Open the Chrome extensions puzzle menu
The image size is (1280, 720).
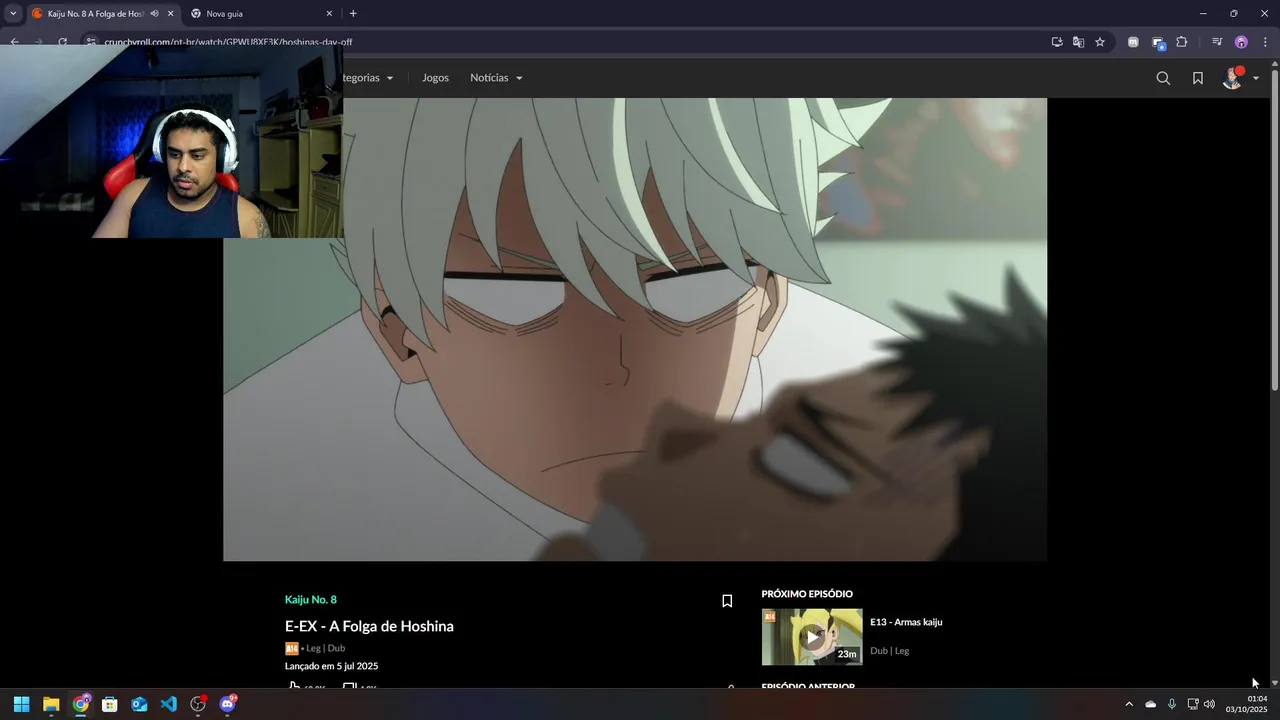pyautogui.click(x=1182, y=42)
